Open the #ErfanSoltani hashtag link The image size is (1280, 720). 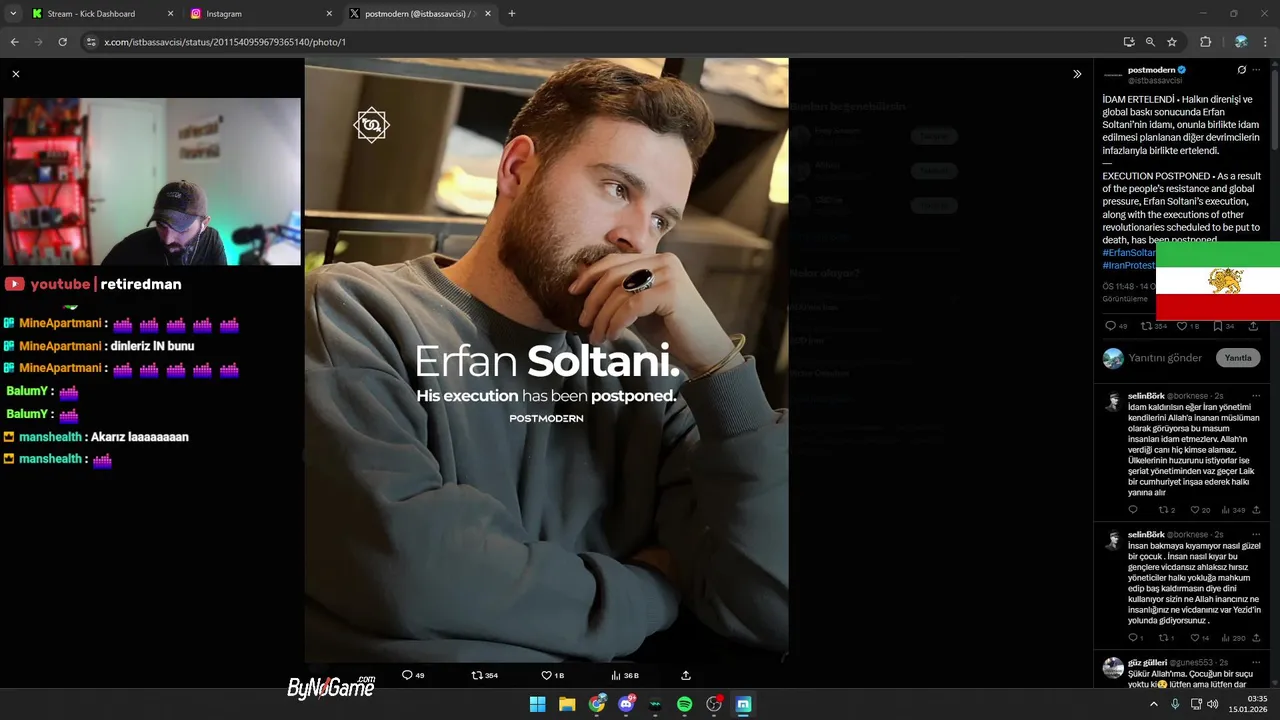[x=1129, y=253]
